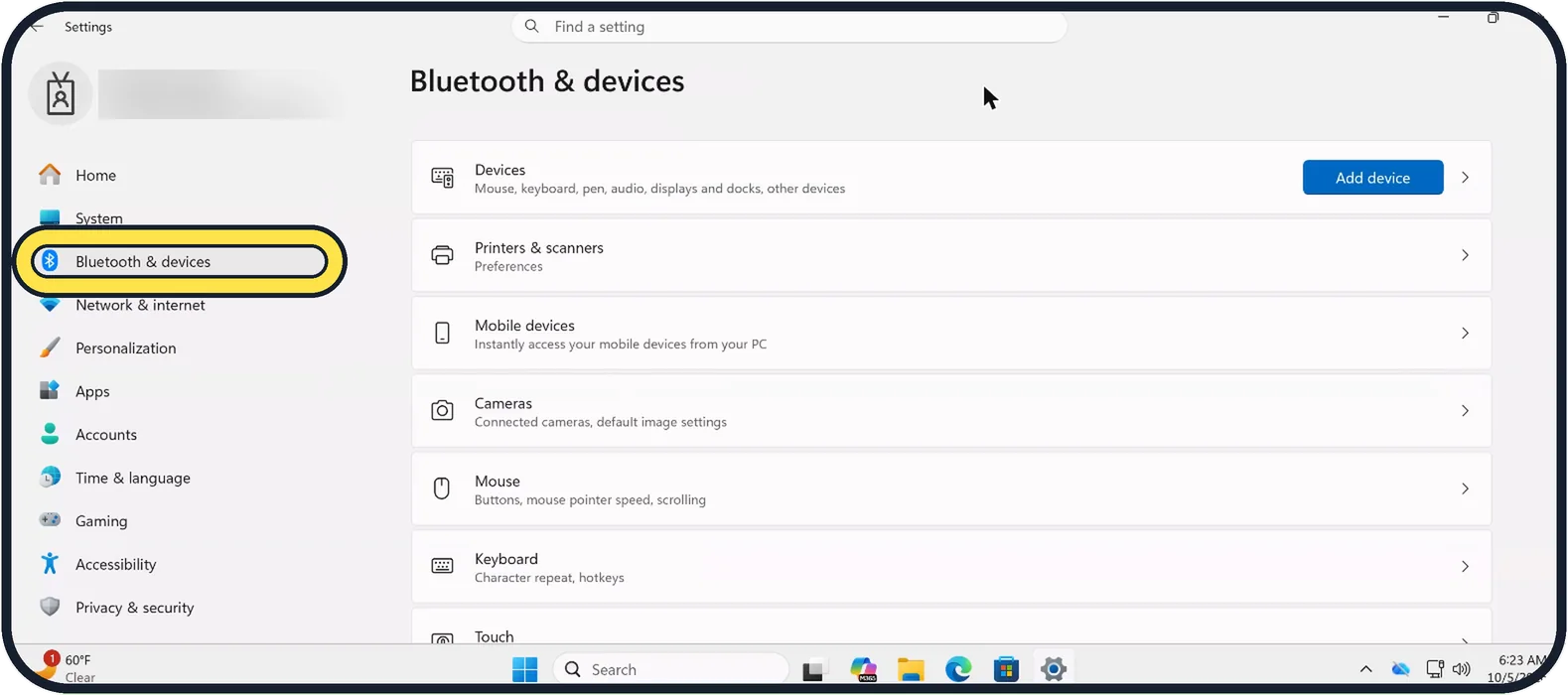The width and height of the screenshot is (1568, 695).
Task: Show hidden icons in system tray
Action: click(1366, 669)
